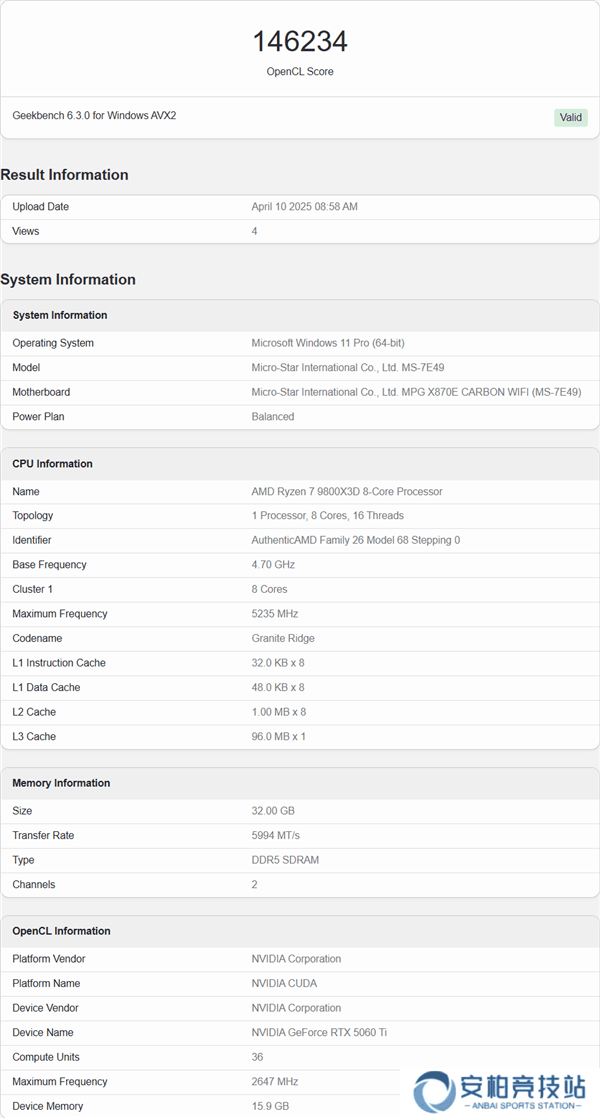This screenshot has width=600, height=1118.
Task: Click the Topology value 1 Processor, 8 Cores
Action: [x=327, y=516]
